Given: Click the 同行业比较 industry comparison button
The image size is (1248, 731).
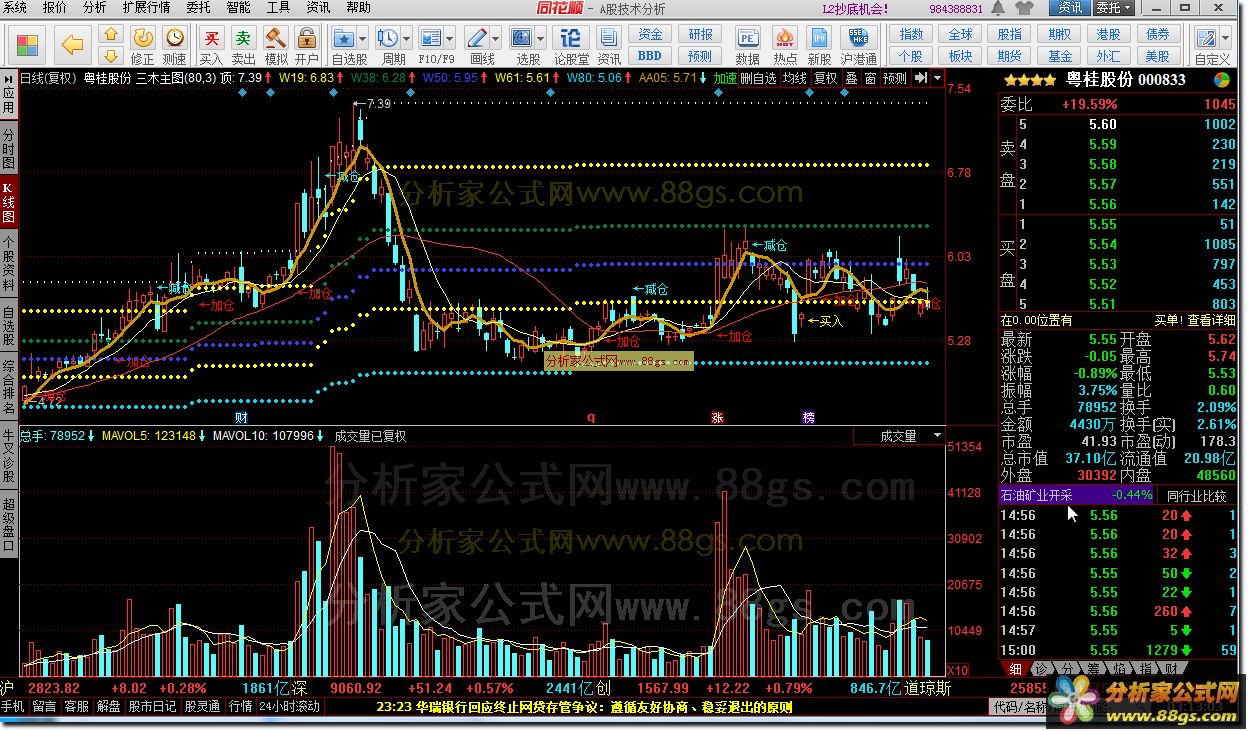Looking at the screenshot, I should click(x=1196, y=495).
